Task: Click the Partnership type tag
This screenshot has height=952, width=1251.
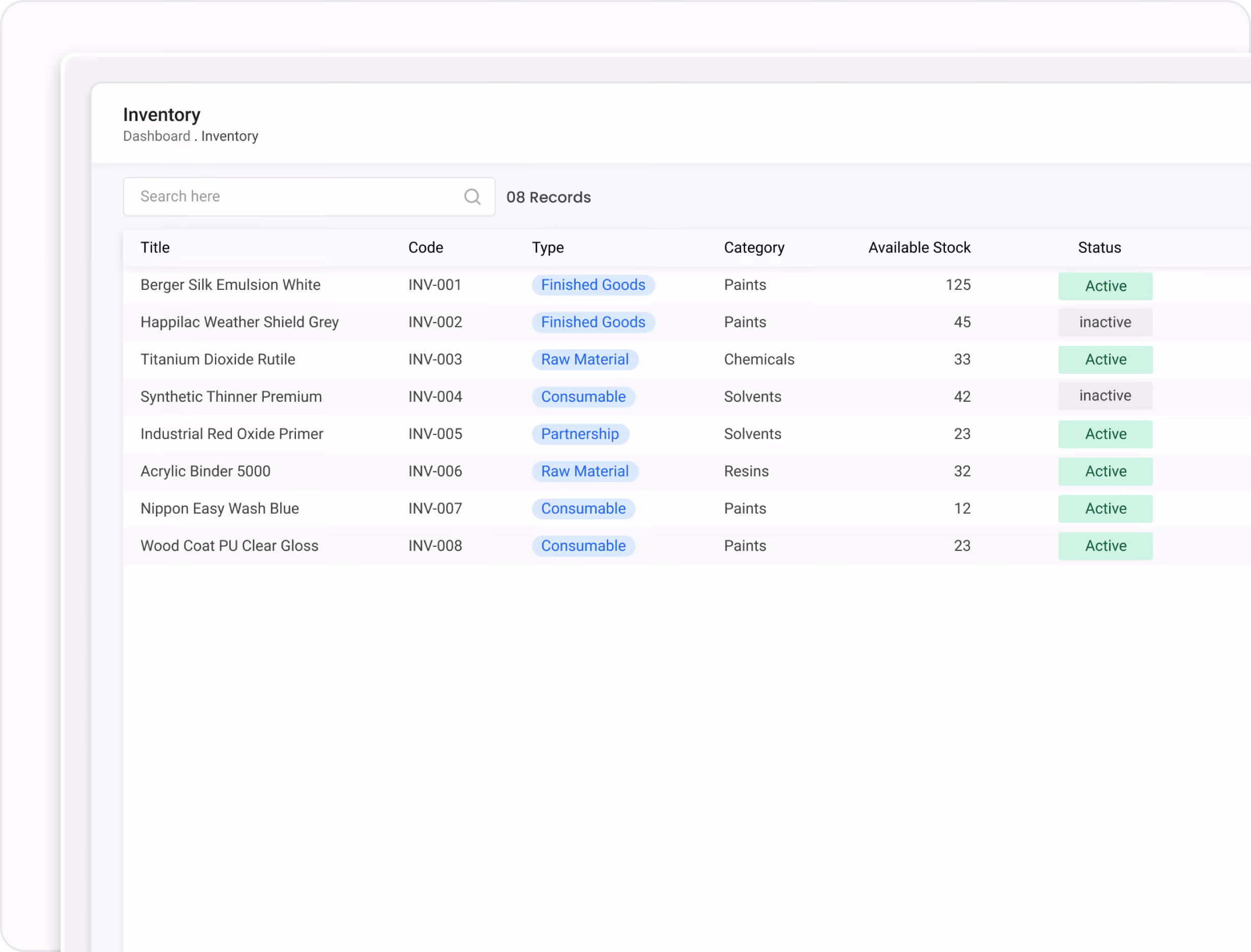Action: click(x=580, y=434)
